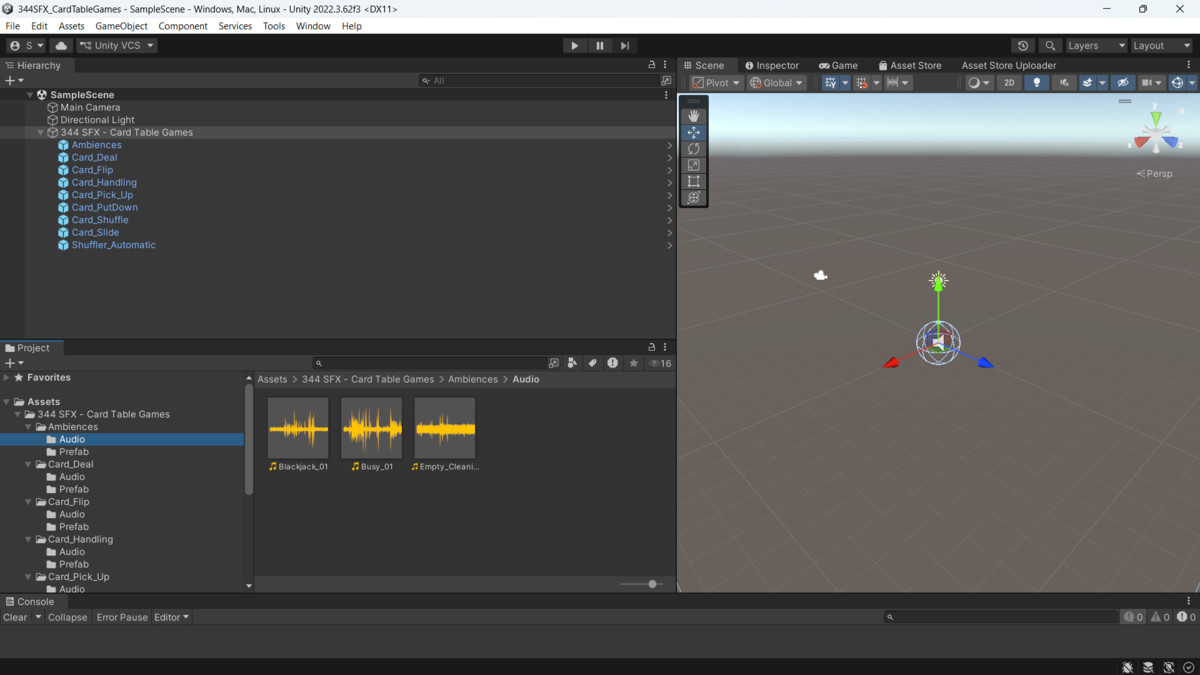
Task: Select the Rotate tool
Action: point(693,149)
